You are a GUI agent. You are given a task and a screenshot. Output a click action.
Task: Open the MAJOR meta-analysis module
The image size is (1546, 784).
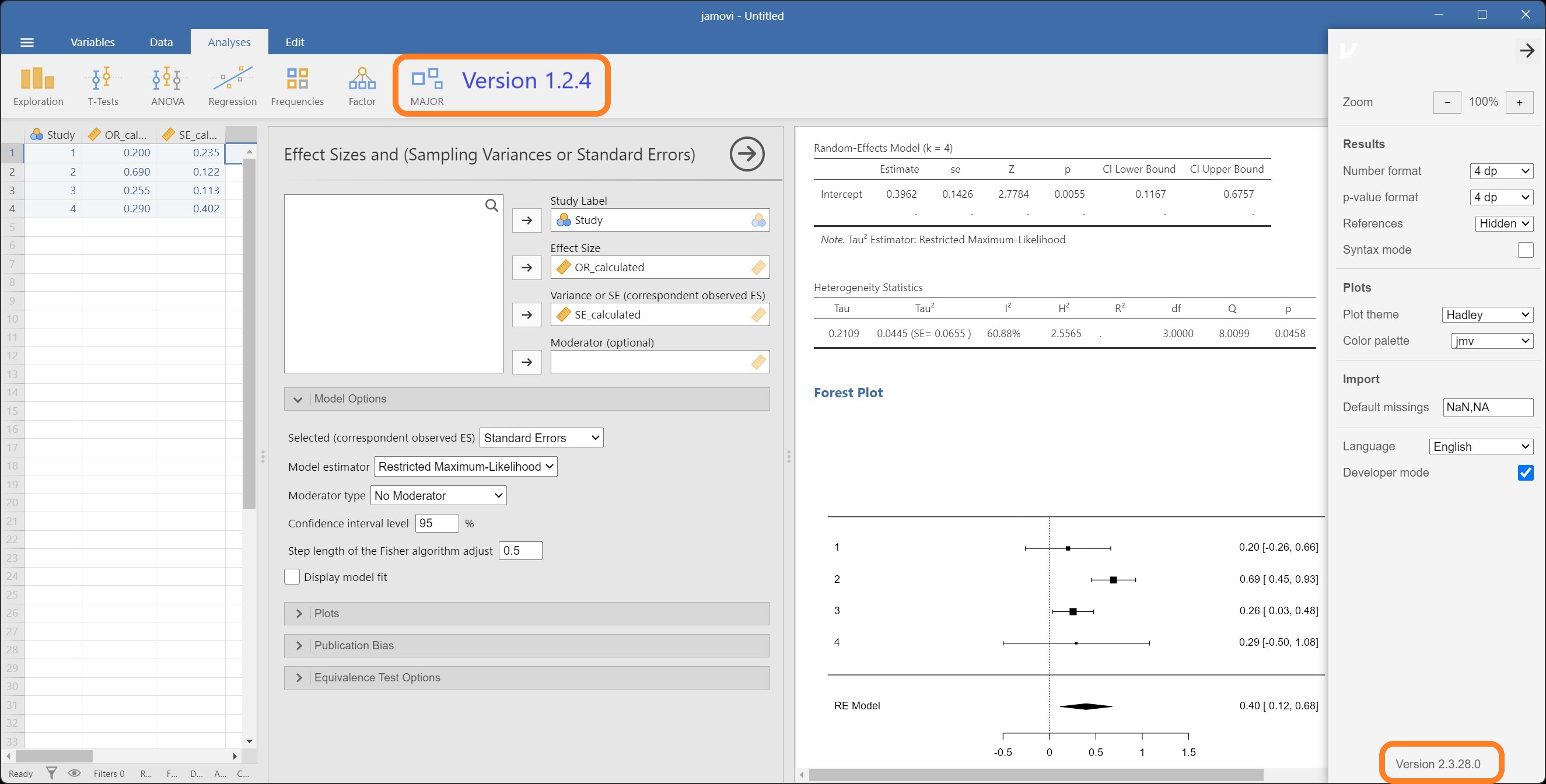pos(426,86)
